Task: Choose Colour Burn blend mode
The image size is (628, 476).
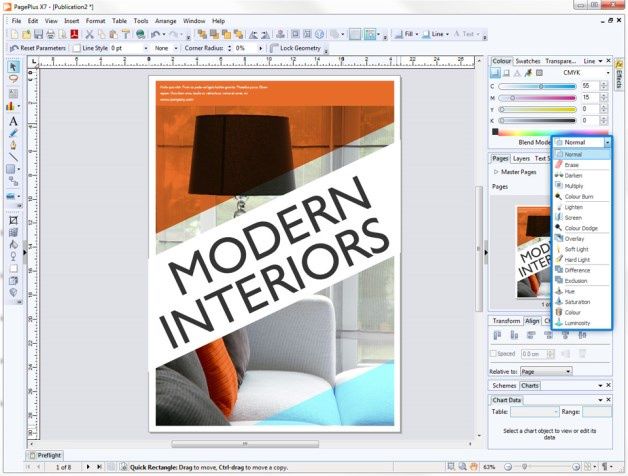Action: pyautogui.click(x=582, y=196)
